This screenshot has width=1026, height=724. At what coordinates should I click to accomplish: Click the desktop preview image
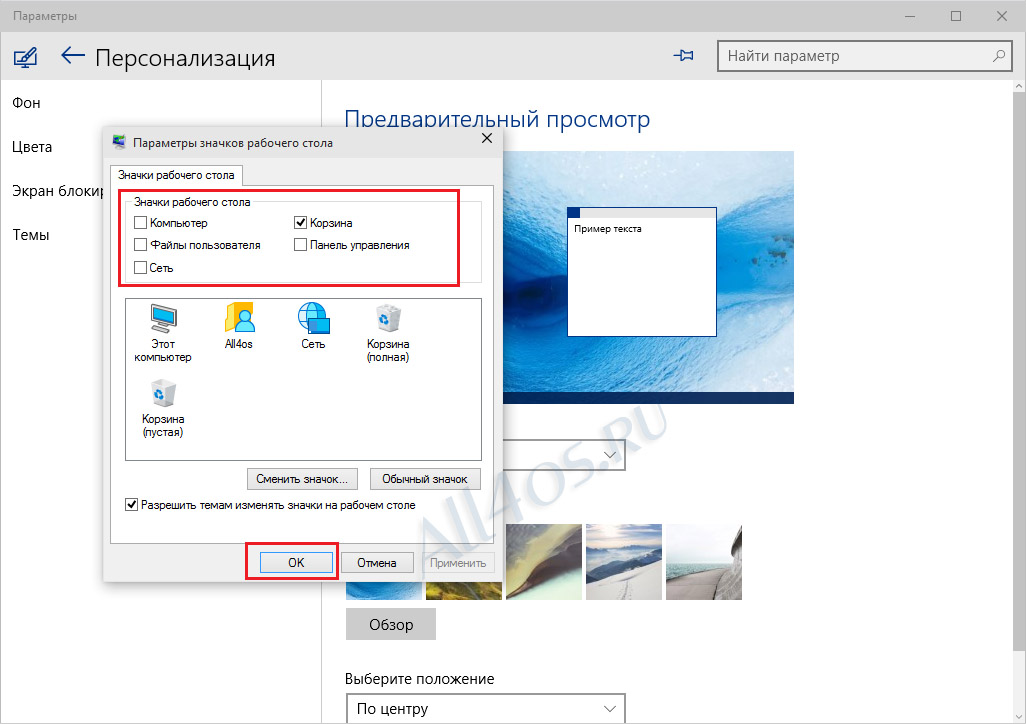tap(648, 278)
